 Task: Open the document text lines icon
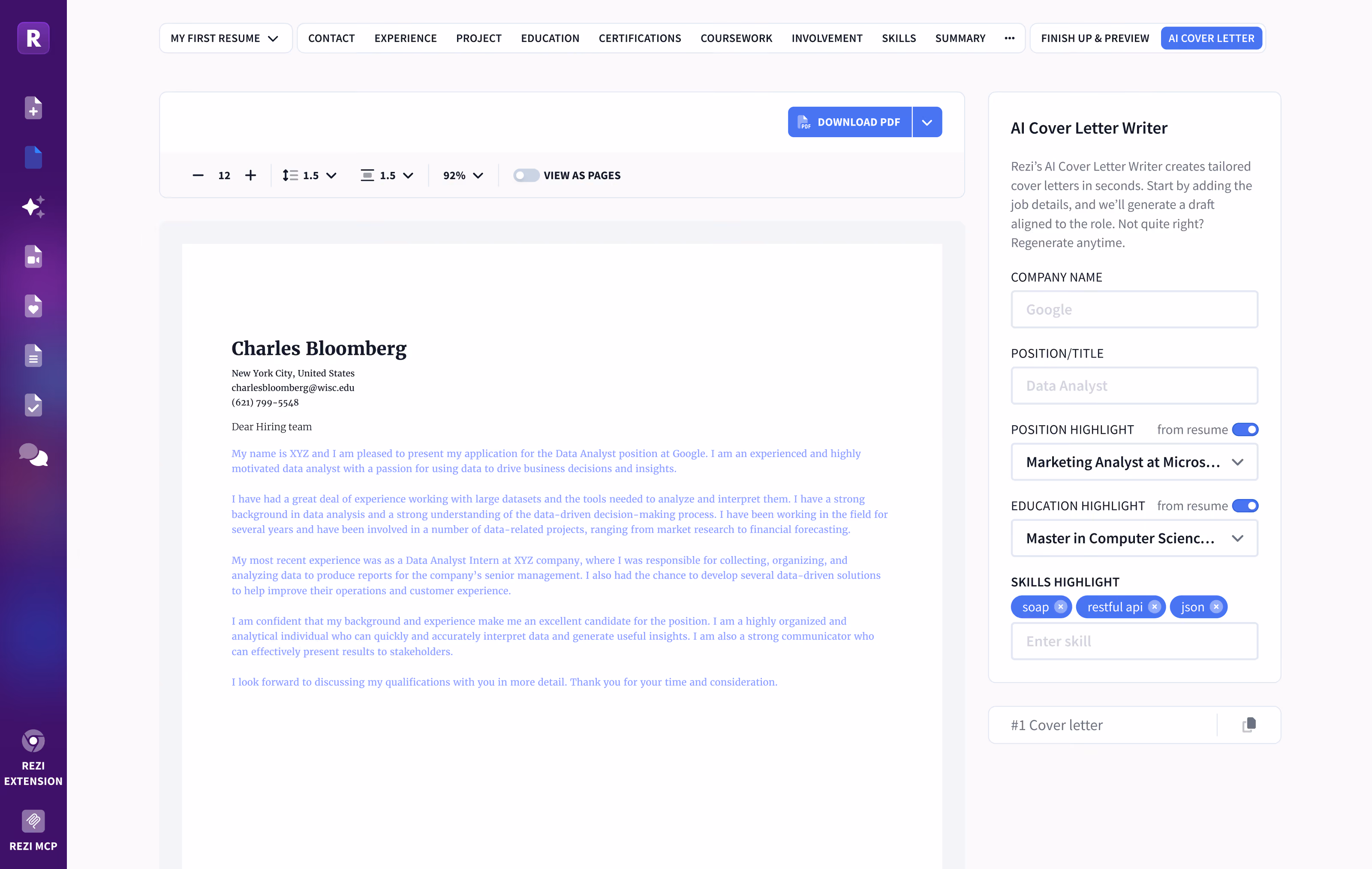33,355
